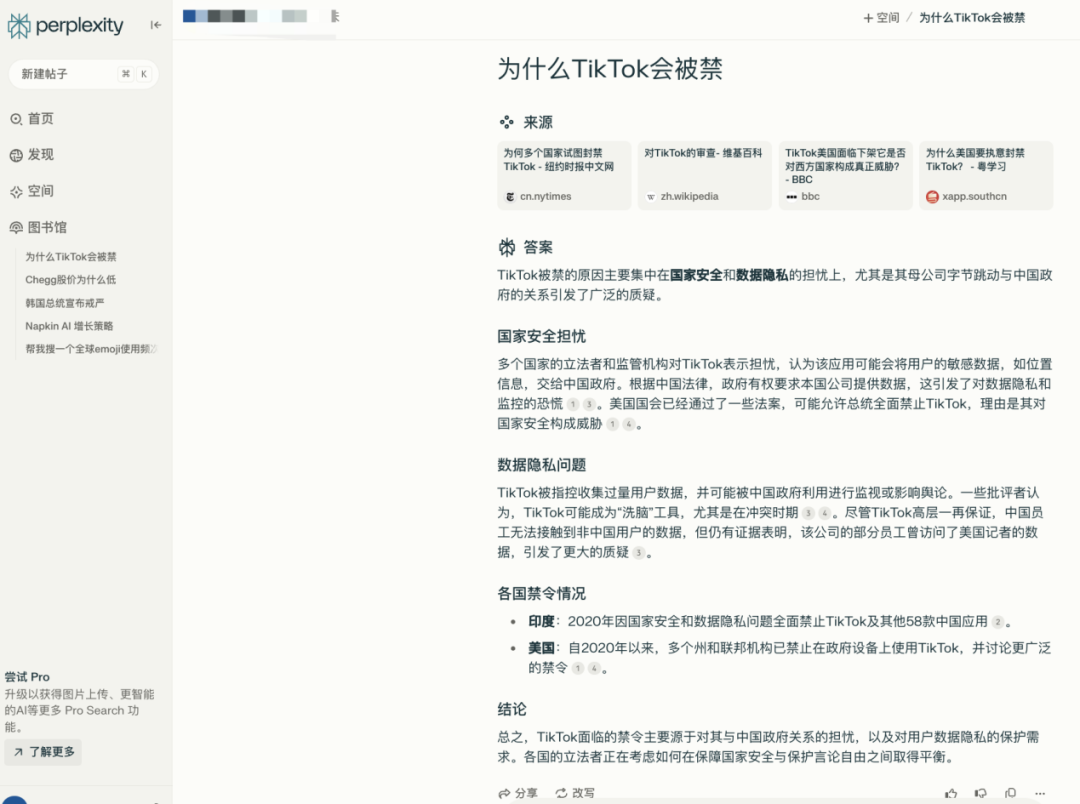Open the cn.nytimes source card
The image size is (1080, 804).
coord(564,175)
